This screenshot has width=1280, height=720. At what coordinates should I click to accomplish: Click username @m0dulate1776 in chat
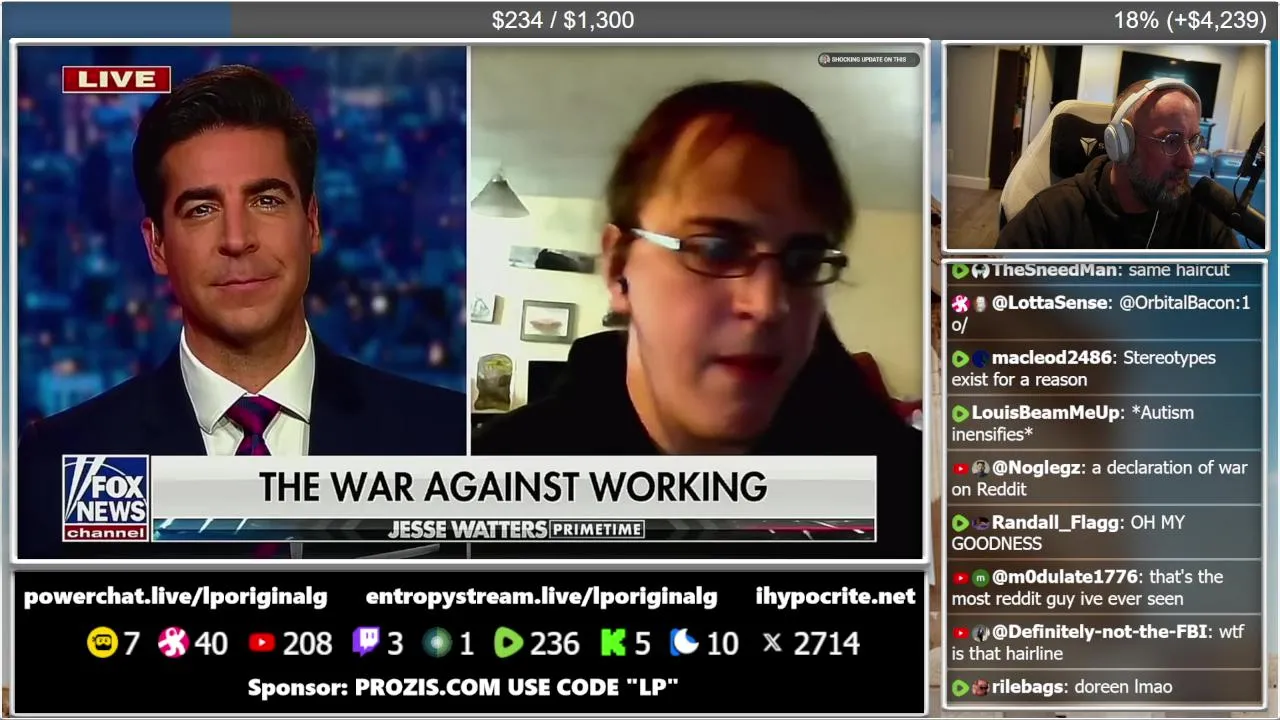click(x=1065, y=578)
